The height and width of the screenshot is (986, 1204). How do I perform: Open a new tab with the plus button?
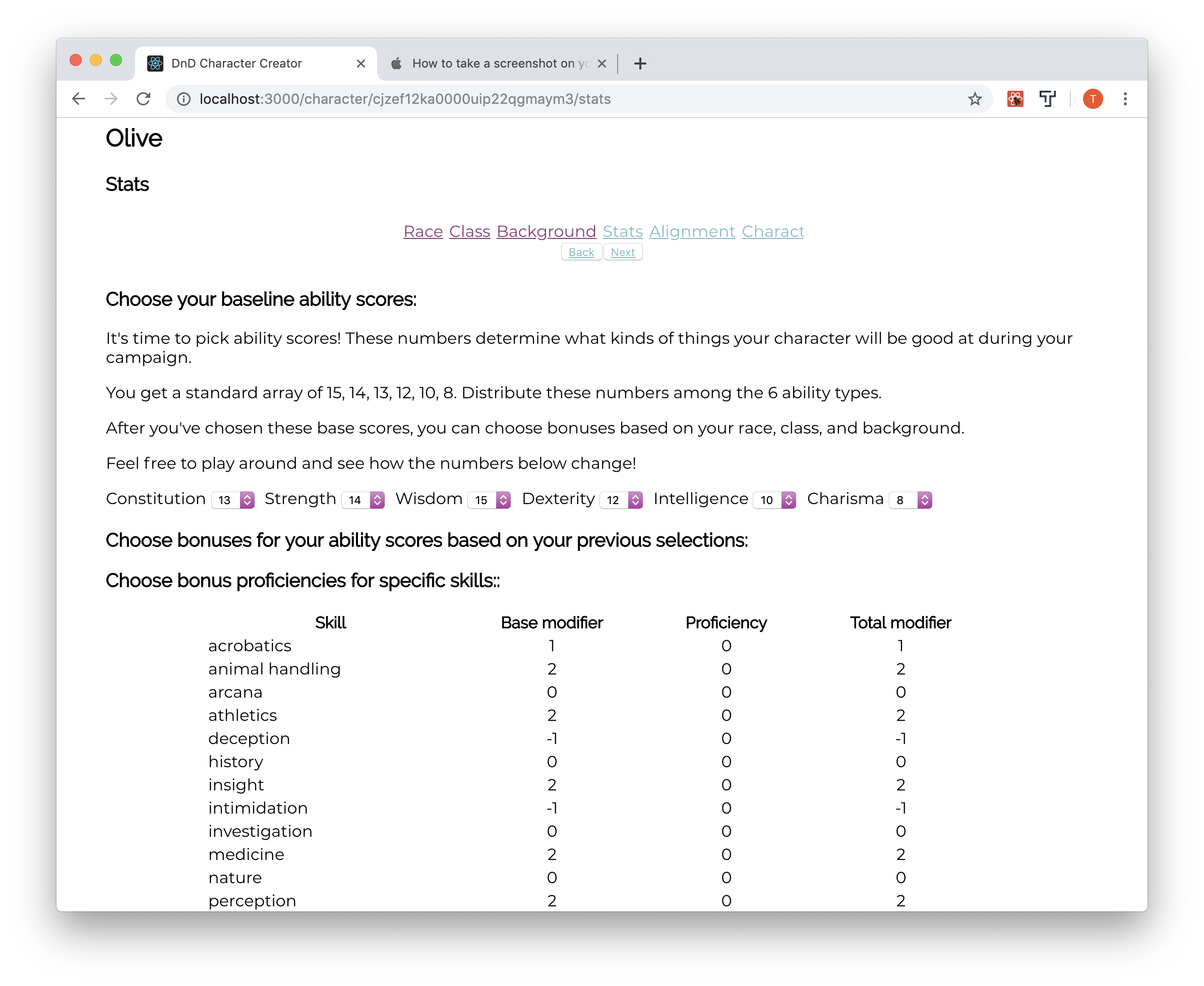point(640,63)
